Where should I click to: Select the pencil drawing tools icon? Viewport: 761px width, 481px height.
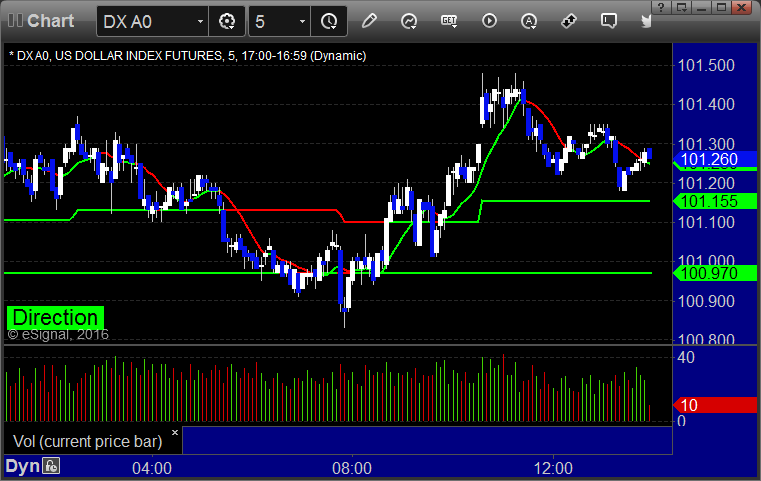pos(369,21)
